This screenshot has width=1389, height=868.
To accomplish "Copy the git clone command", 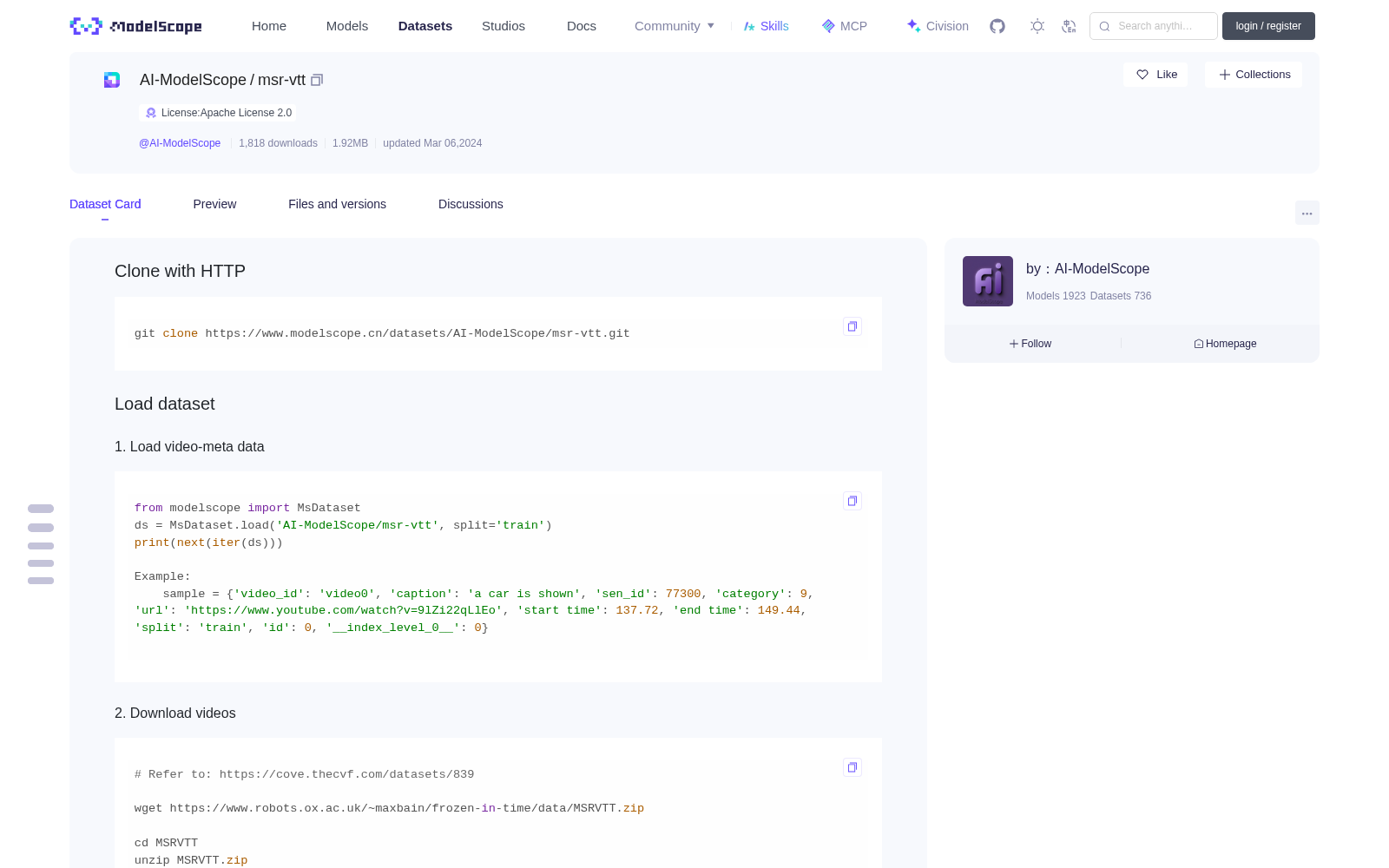I will click(852, 326).
